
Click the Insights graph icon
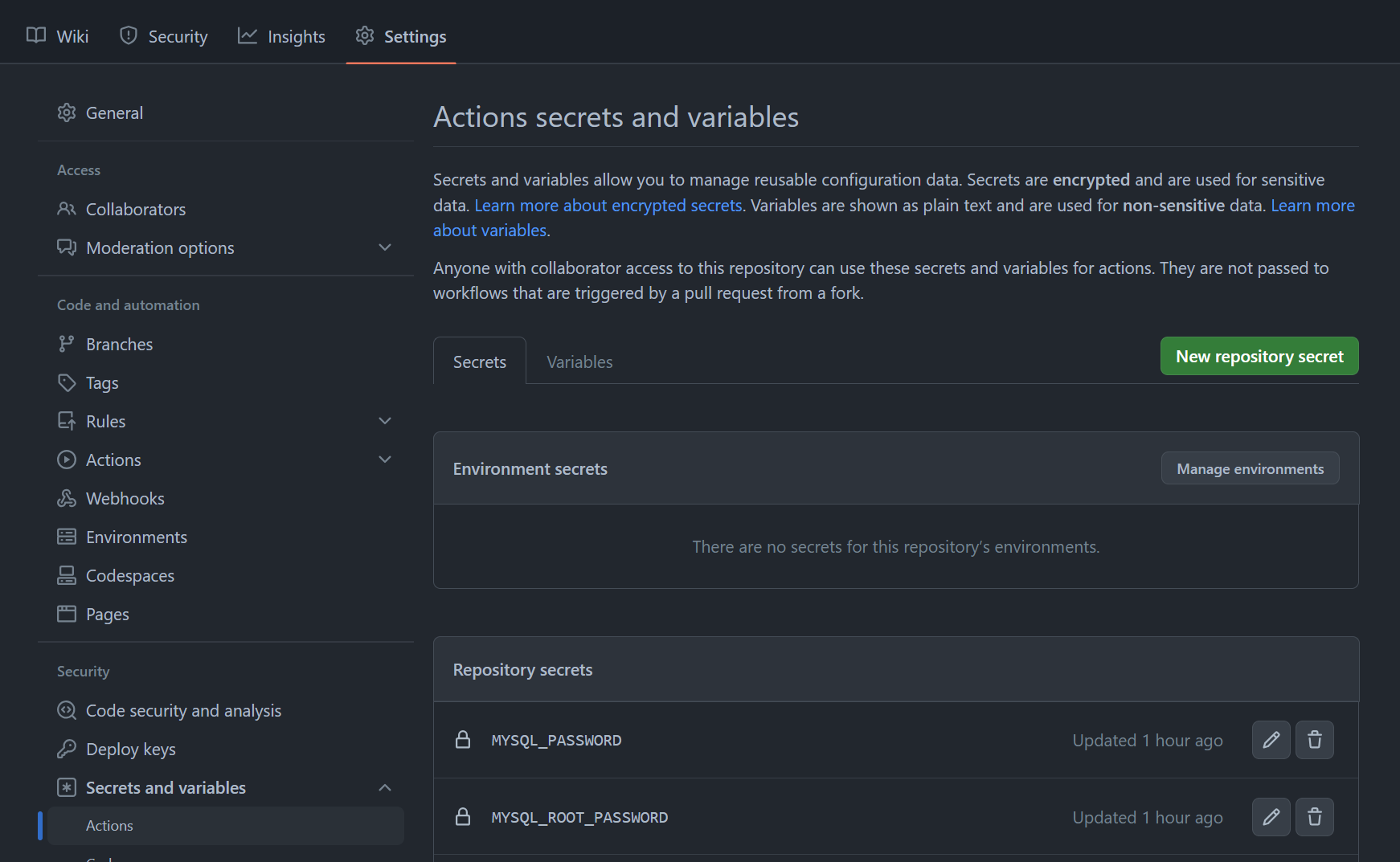pyautogui.click(x=248, y=35)
